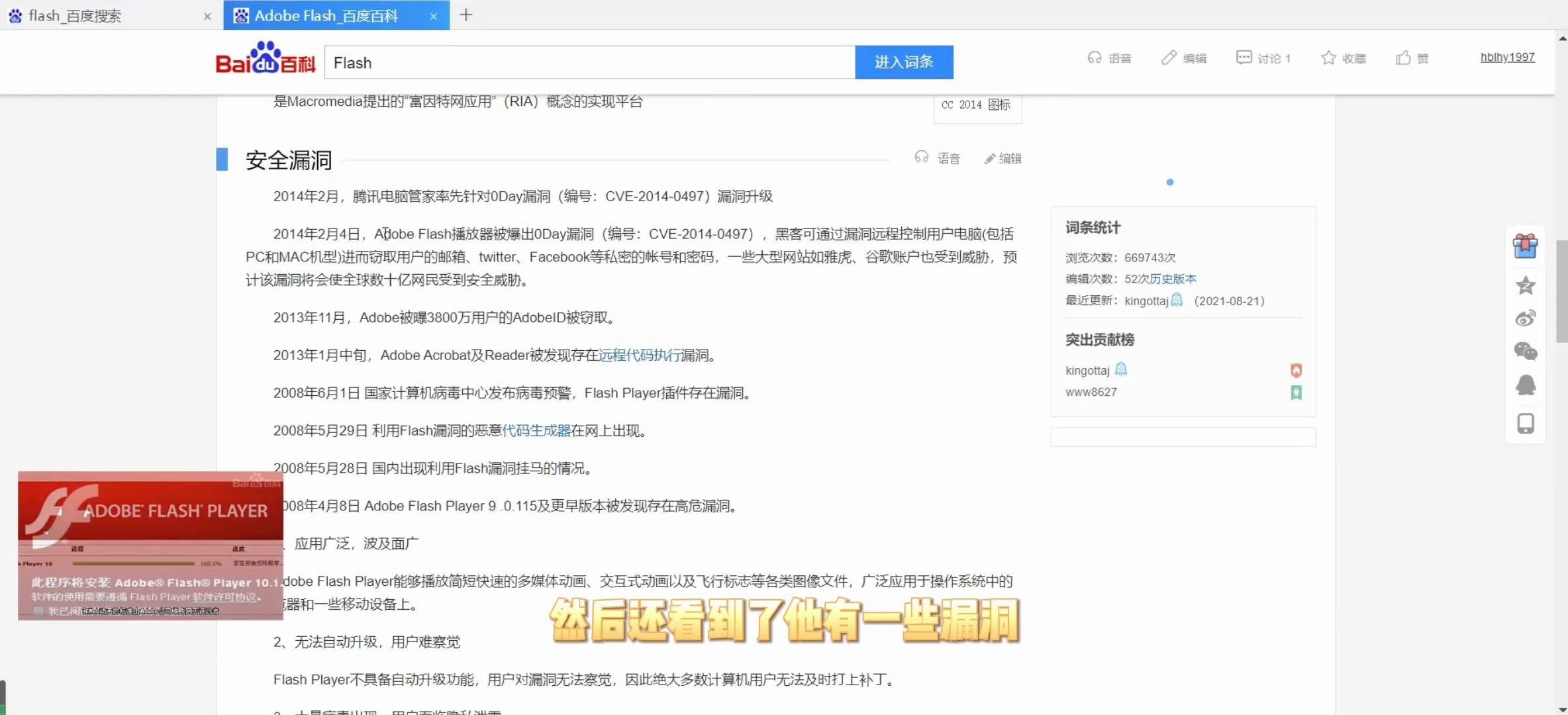Click the gift box icon in side toolbar
The height and width of the screenshot is (715, 1568).
1525,246
